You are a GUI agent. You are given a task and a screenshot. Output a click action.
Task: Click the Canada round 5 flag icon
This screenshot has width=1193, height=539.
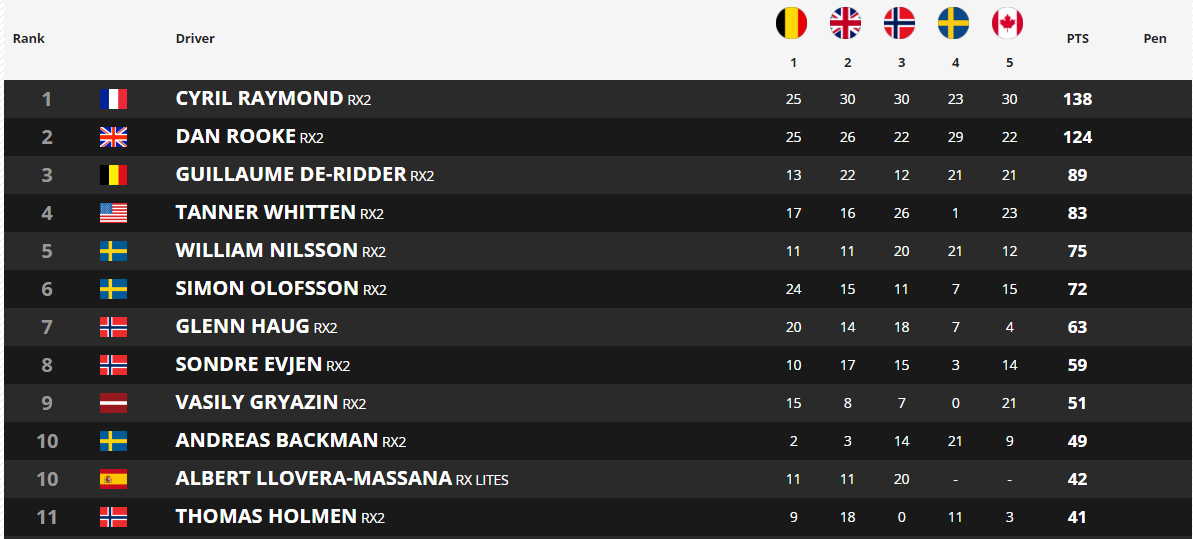coord(1007,24)
